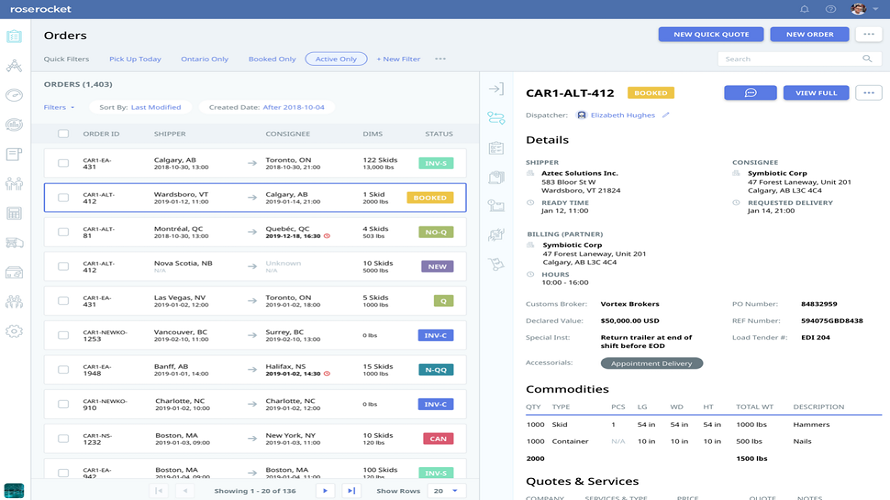This screenshot has height=500, width=890.
Task: Click the NEW ORDER button
Action: (809, 34)
